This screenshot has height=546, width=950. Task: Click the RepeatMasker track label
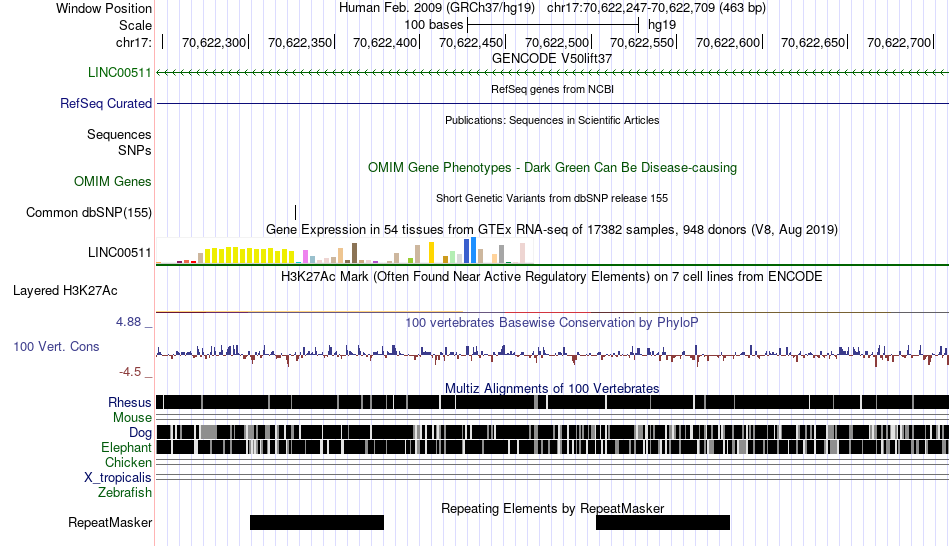110,522
